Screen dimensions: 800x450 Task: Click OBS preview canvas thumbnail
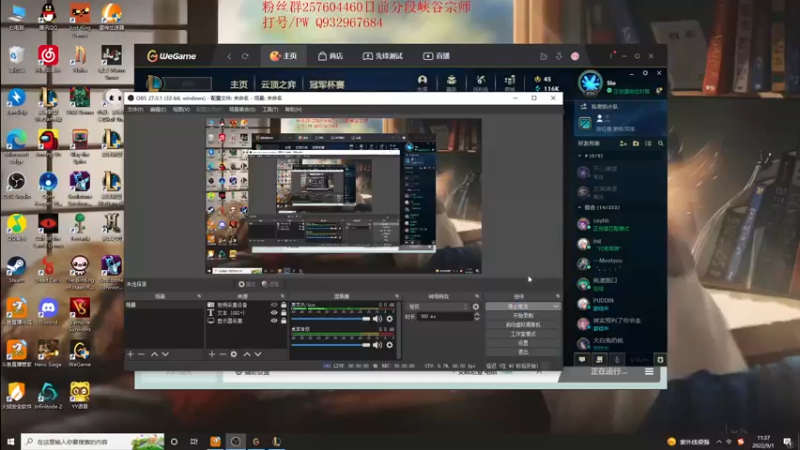point(343,196)
